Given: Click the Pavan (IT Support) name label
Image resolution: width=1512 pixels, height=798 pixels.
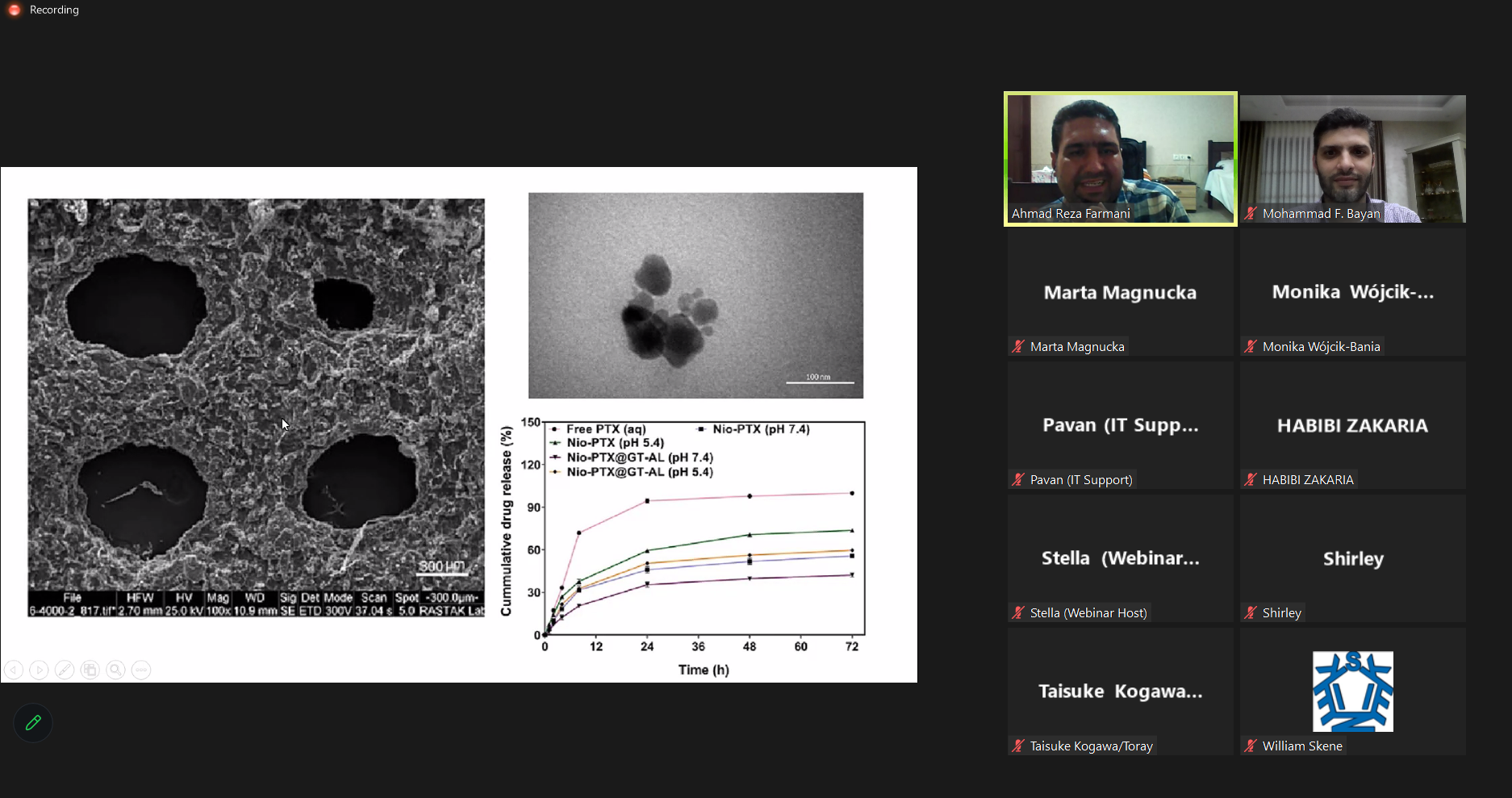Looking at the screenshot, I should [1081, 480].
